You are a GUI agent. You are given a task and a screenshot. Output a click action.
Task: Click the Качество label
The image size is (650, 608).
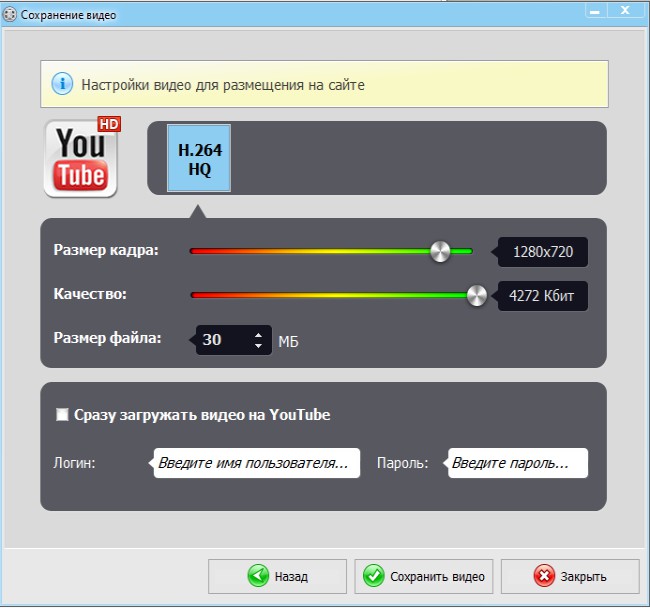coord(90,294)
